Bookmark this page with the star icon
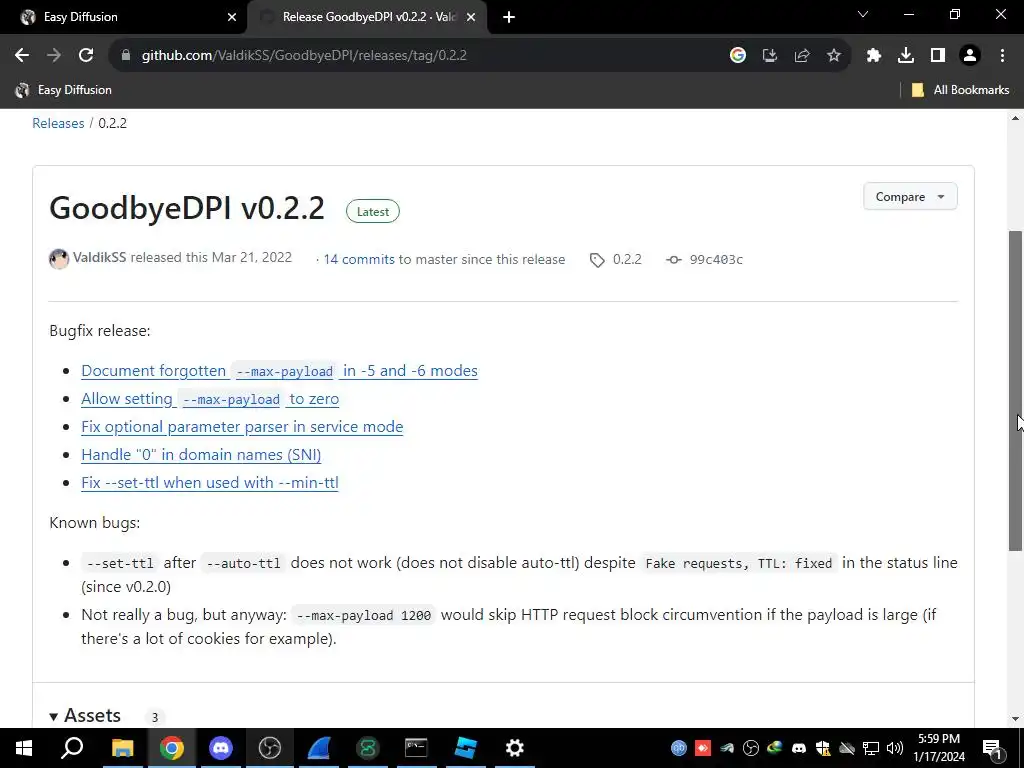The image size is (1024, 768). tap(834, 56)
